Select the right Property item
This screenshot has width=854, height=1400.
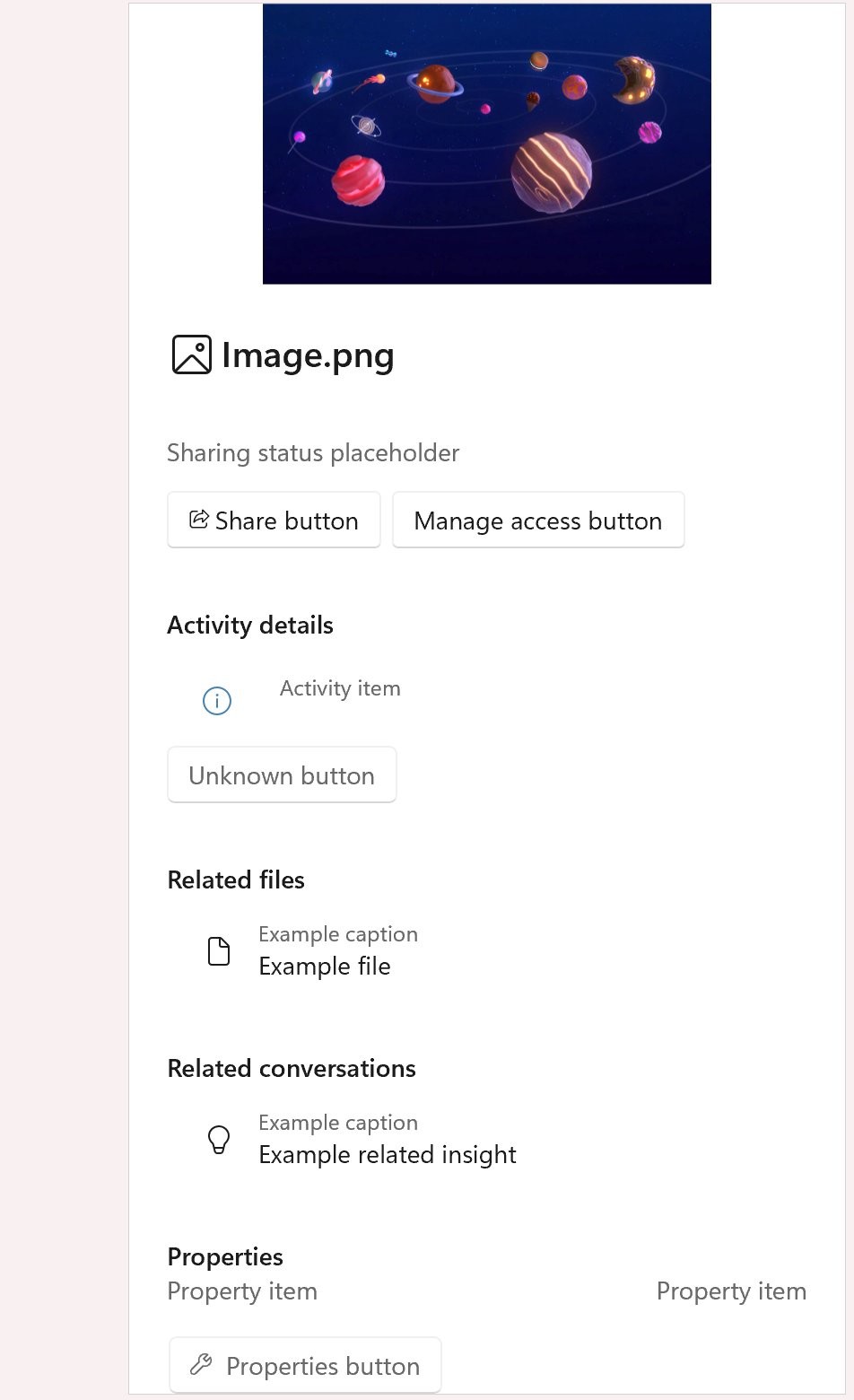tap(731, 1291)
